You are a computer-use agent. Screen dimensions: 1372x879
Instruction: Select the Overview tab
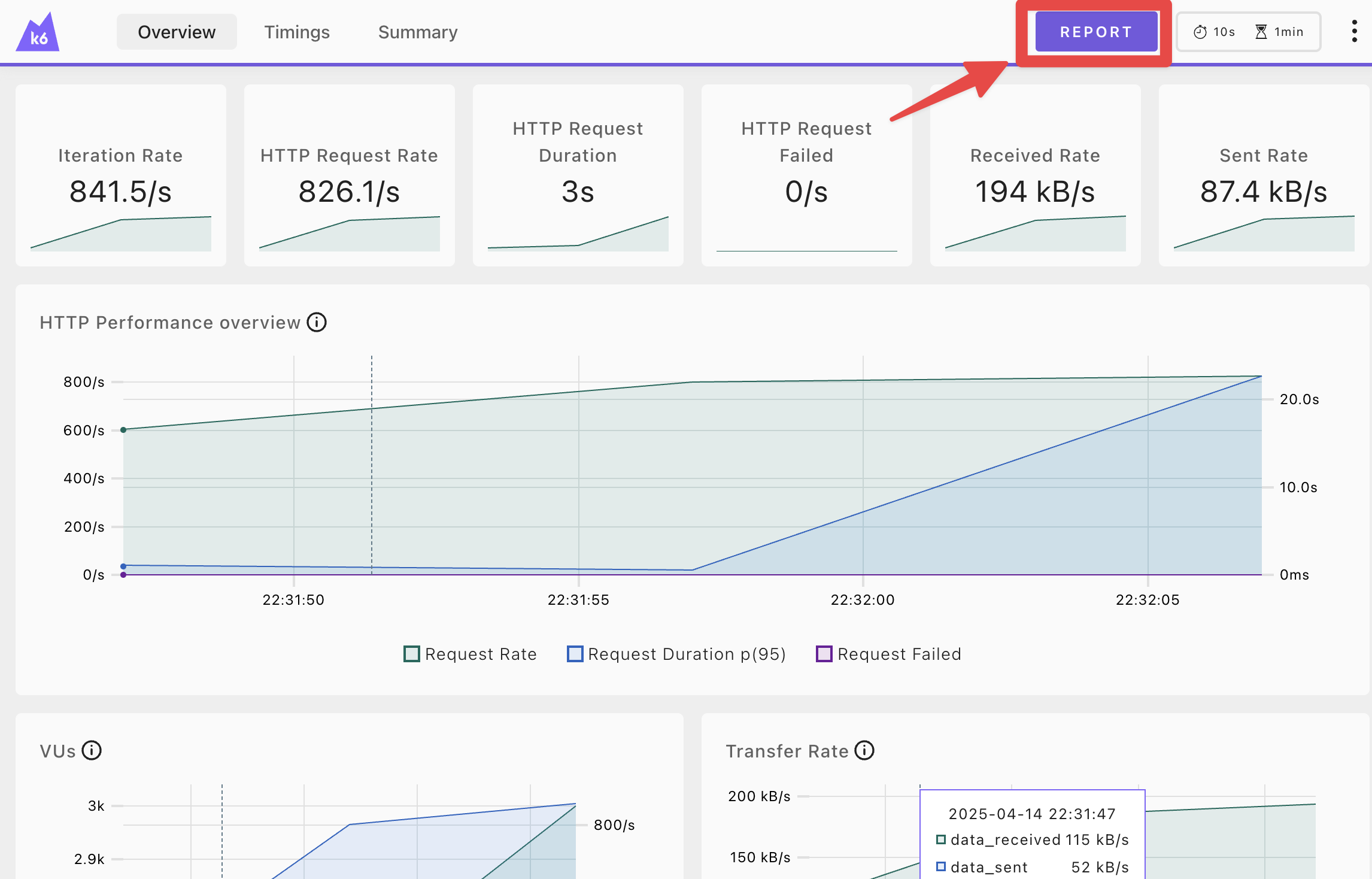[x=177, y=32]
